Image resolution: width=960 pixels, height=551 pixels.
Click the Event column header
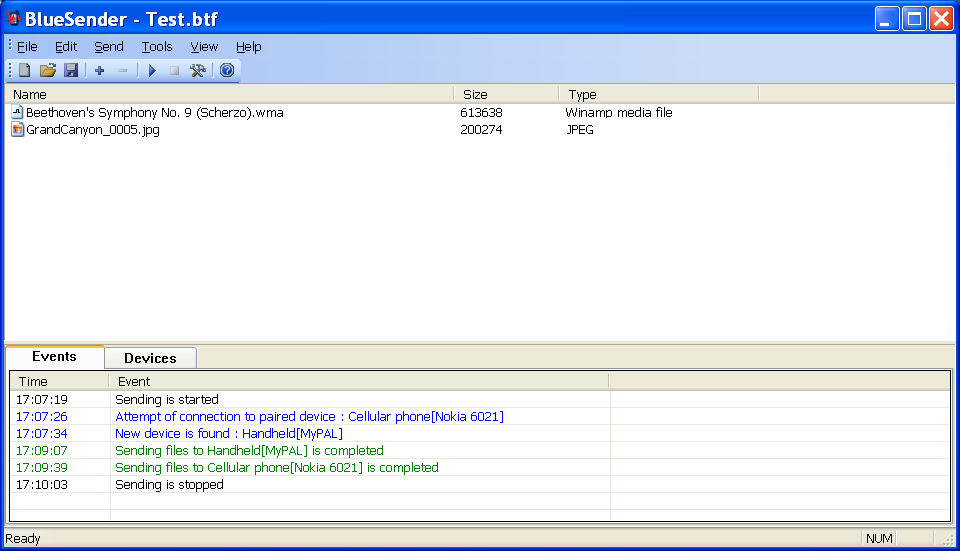tap(359, 381)
